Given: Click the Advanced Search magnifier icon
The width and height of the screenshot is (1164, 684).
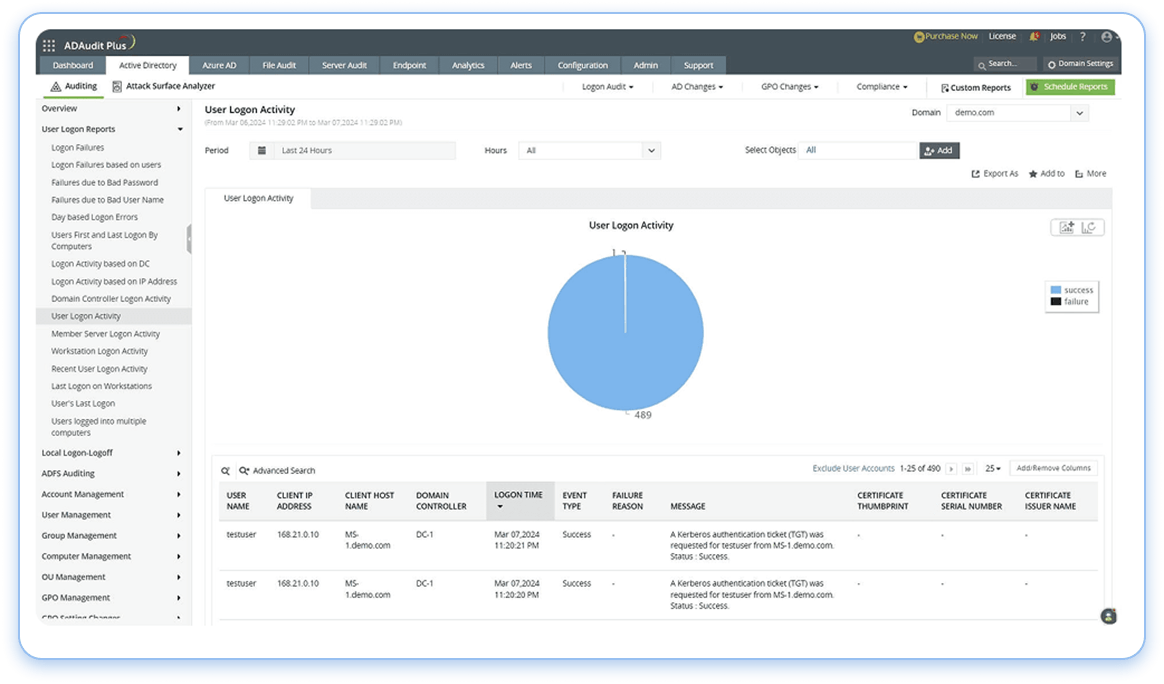Looking at the screenshot, I should 243,471.
